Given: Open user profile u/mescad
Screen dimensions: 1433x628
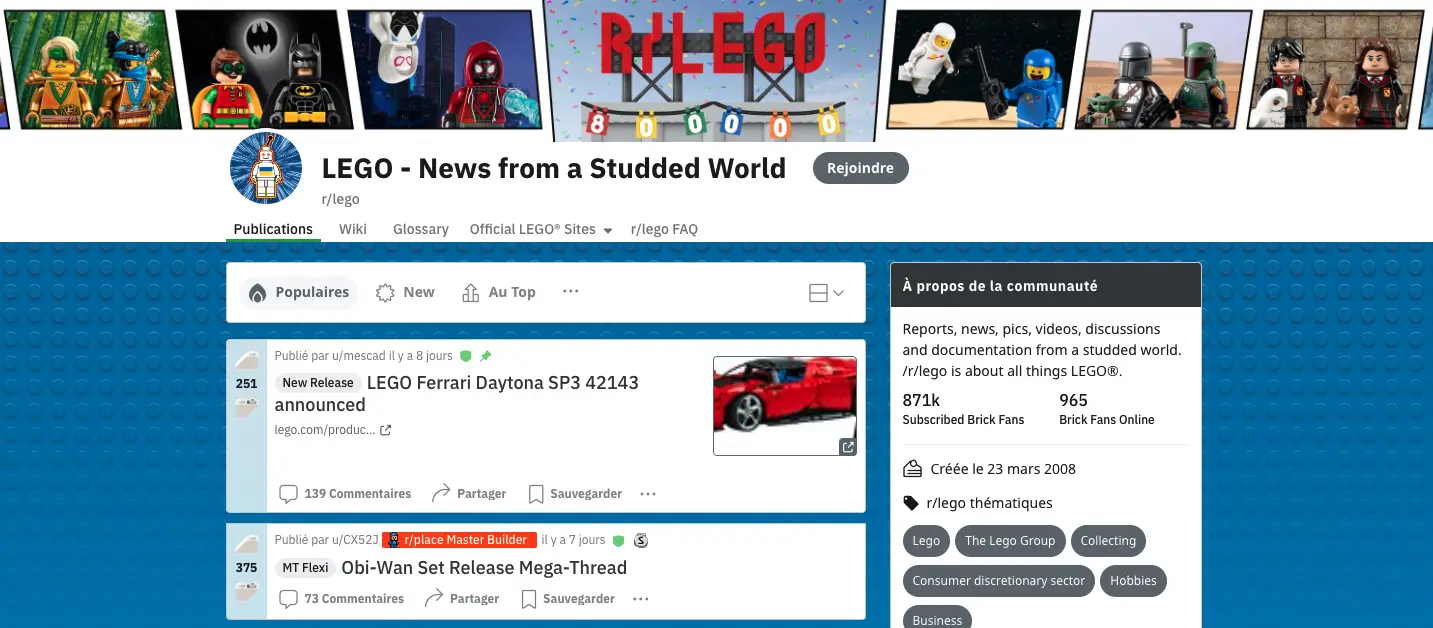Looking at the screenshot, I should click(x=358, y=356).
